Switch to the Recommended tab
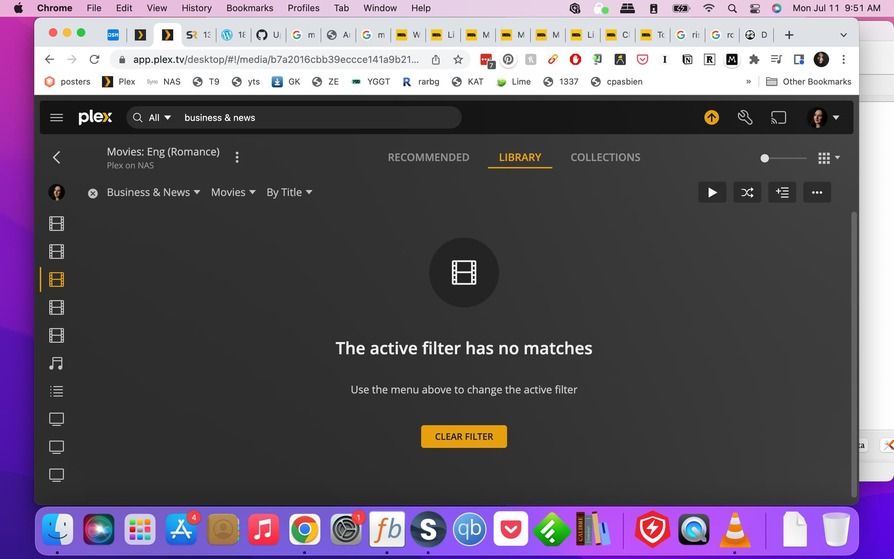 pyautogui.click(x=429, y=157)
